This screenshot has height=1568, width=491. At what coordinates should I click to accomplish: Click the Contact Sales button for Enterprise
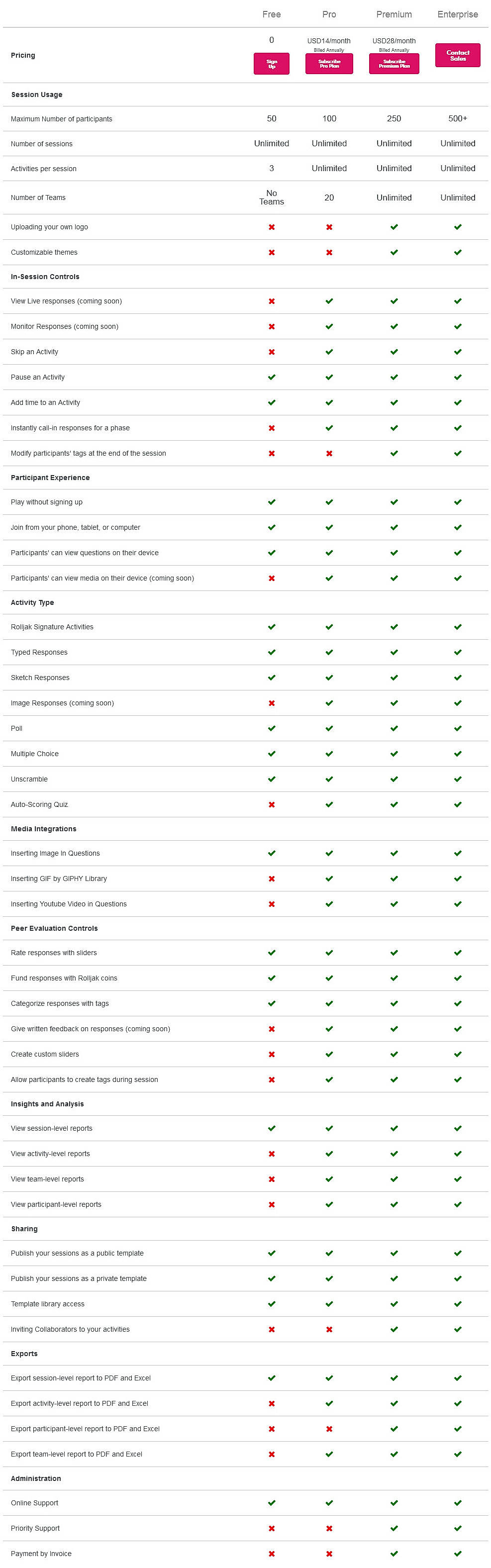458,55
